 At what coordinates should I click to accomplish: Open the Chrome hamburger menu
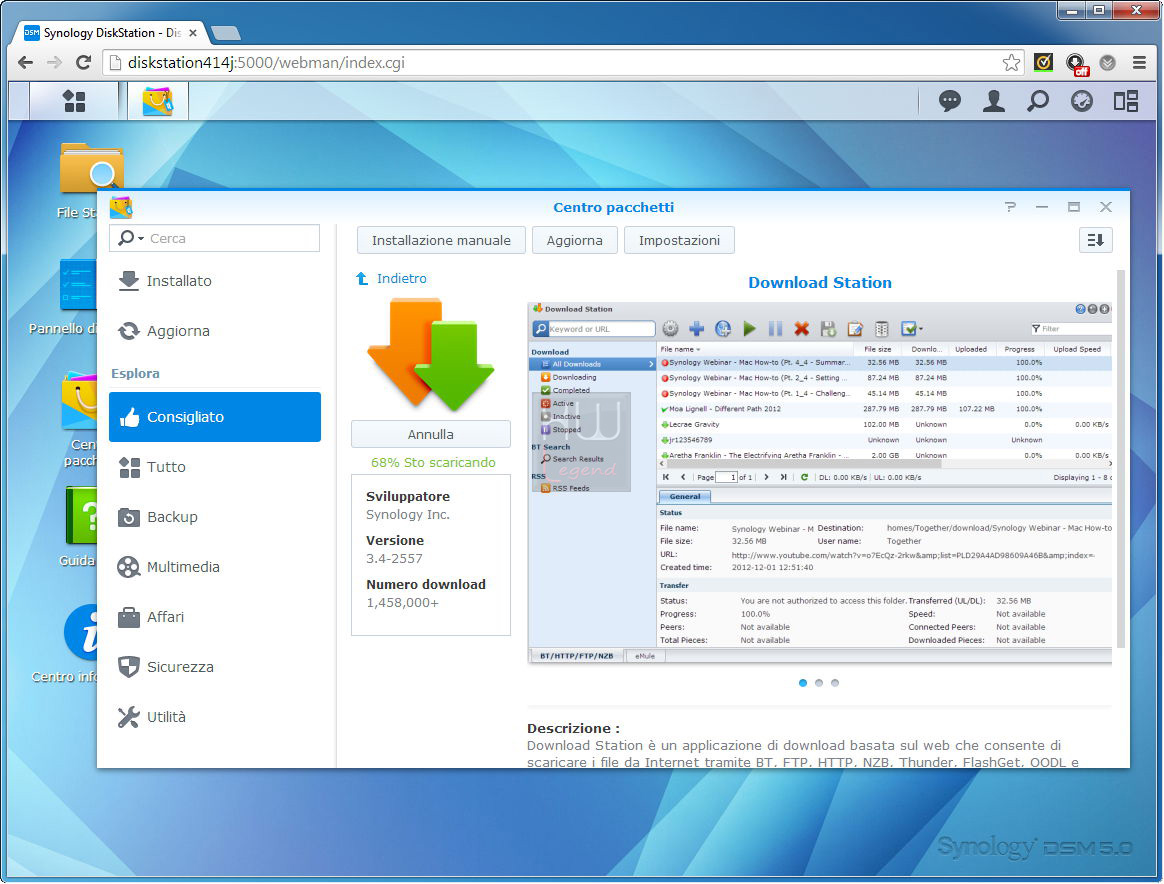click(1139, 62)
